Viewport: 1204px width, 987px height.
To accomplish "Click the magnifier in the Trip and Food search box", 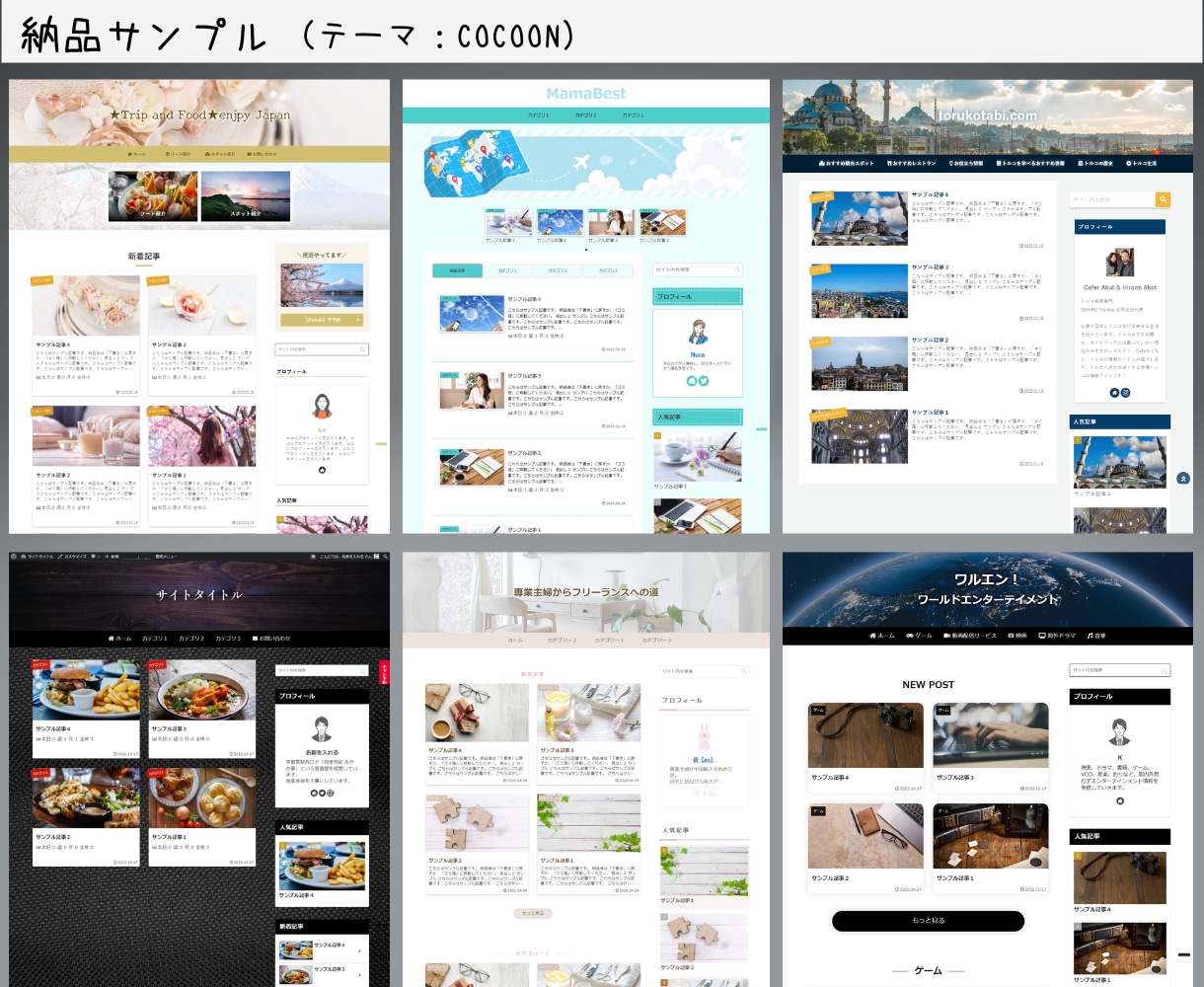I will (363, 349).
